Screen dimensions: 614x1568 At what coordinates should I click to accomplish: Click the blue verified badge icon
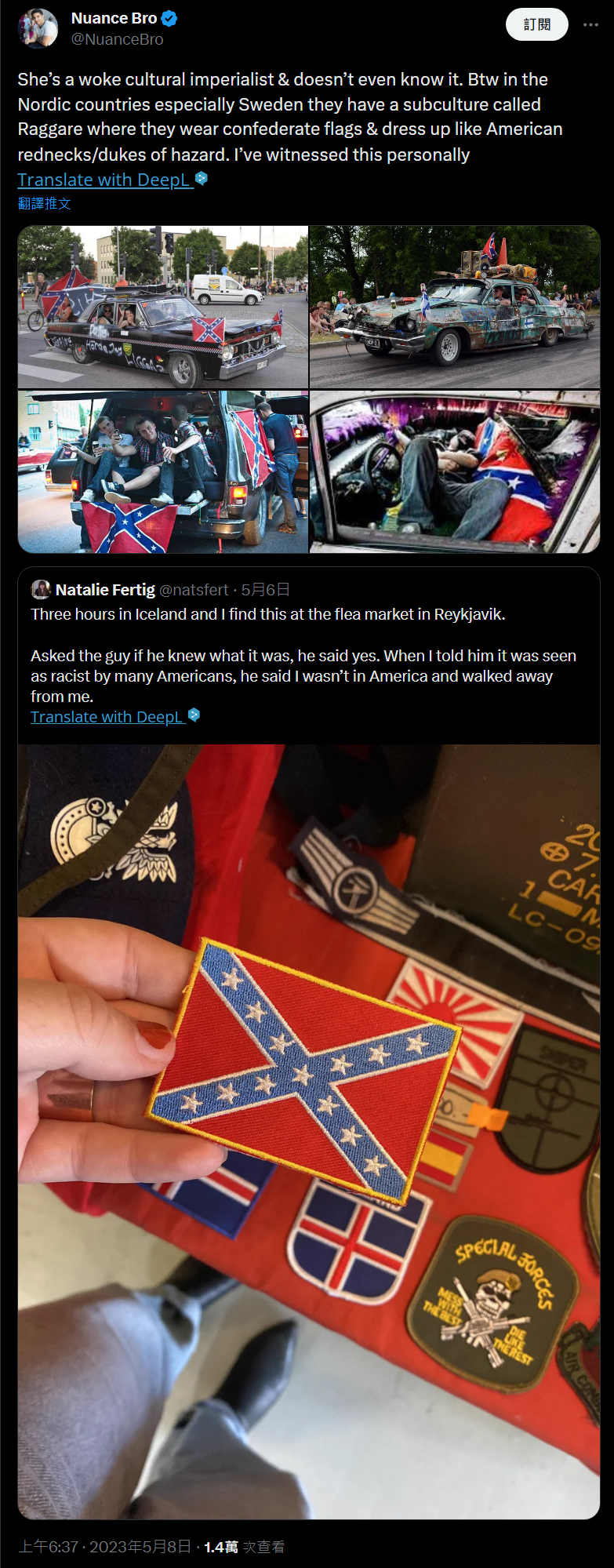pos(169,18)
